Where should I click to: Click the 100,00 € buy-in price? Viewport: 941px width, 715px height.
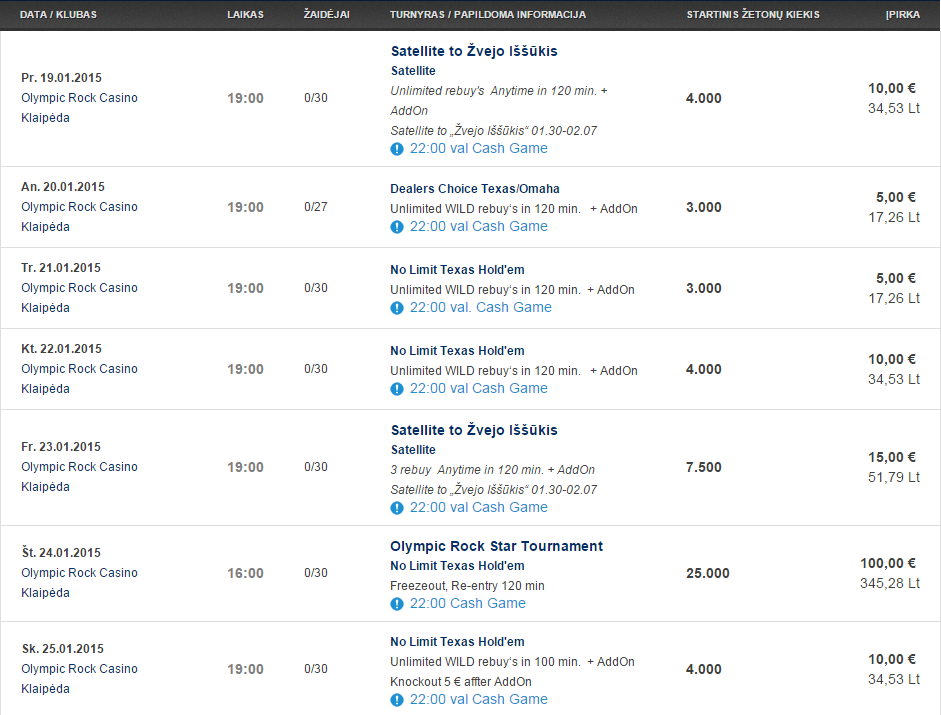tap(888, 563)
